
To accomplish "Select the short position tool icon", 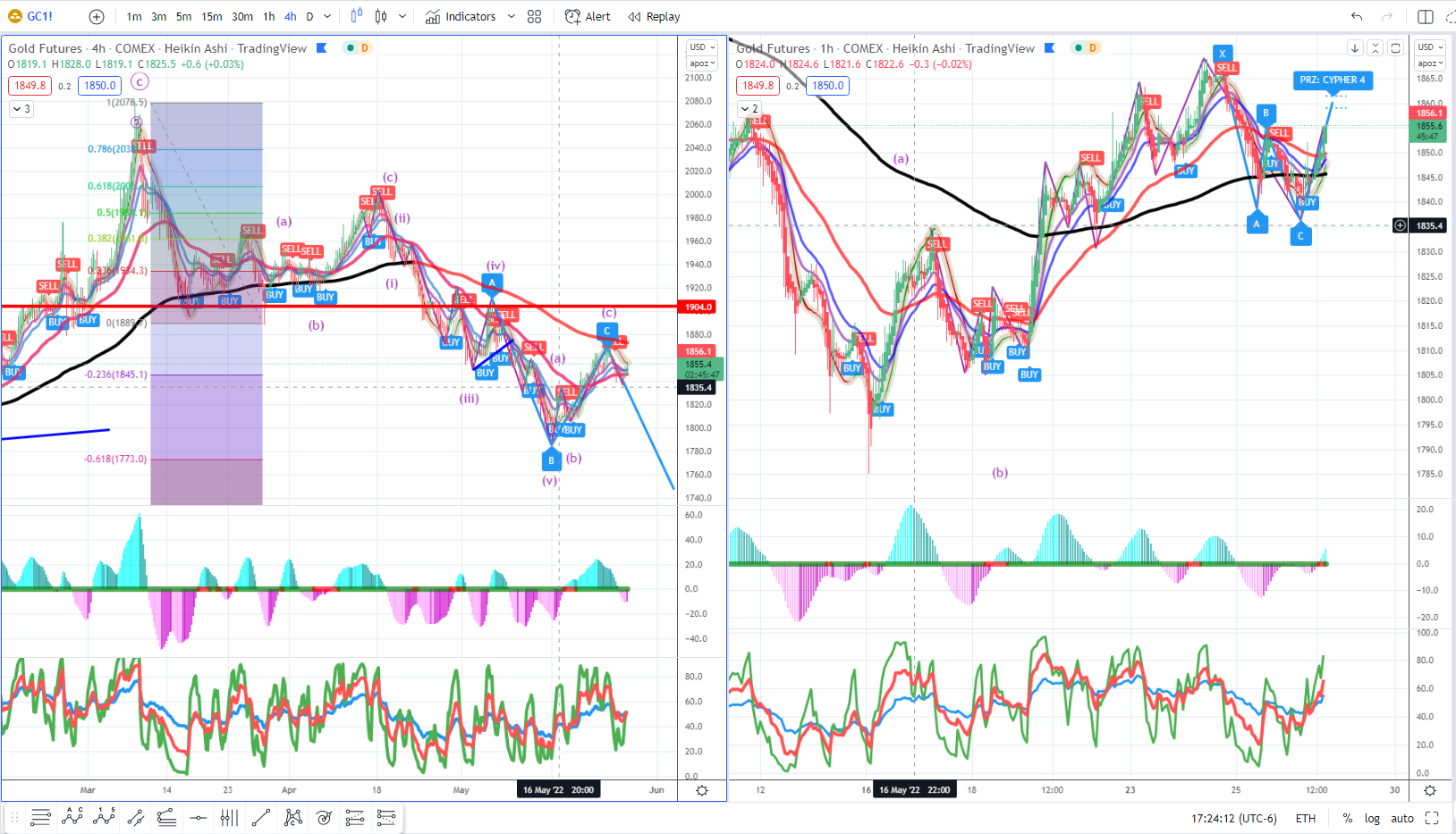I will pos(386,818).
